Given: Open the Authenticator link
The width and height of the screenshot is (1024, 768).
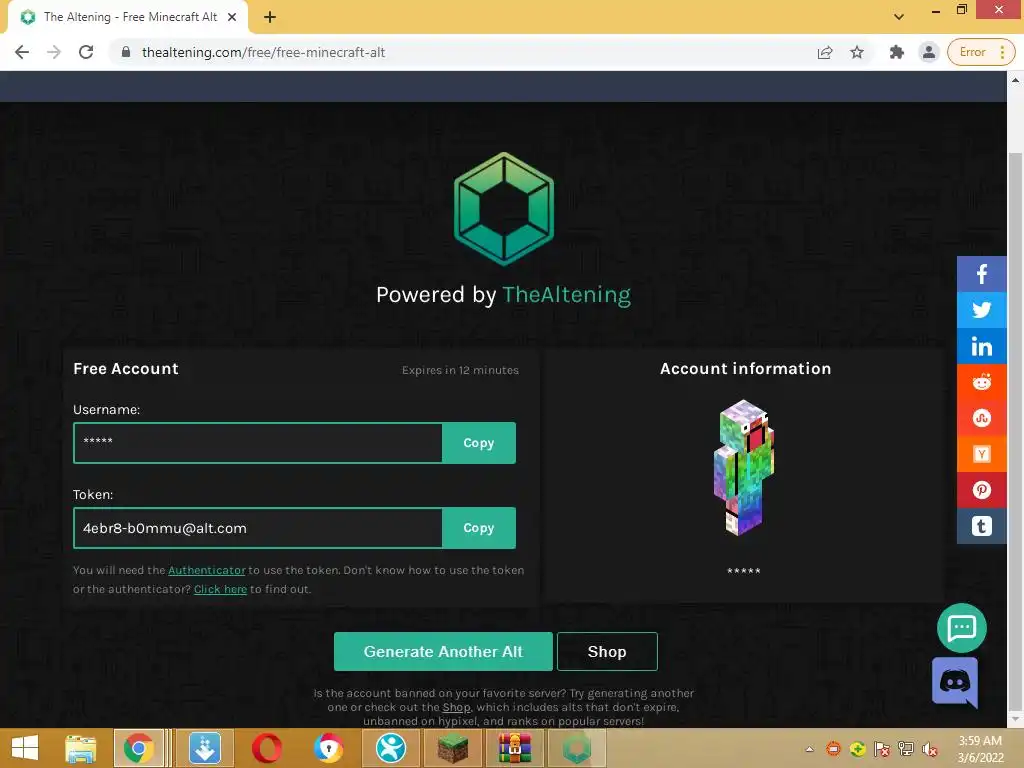Looking at the screenshot, I should tap(206, 570).
